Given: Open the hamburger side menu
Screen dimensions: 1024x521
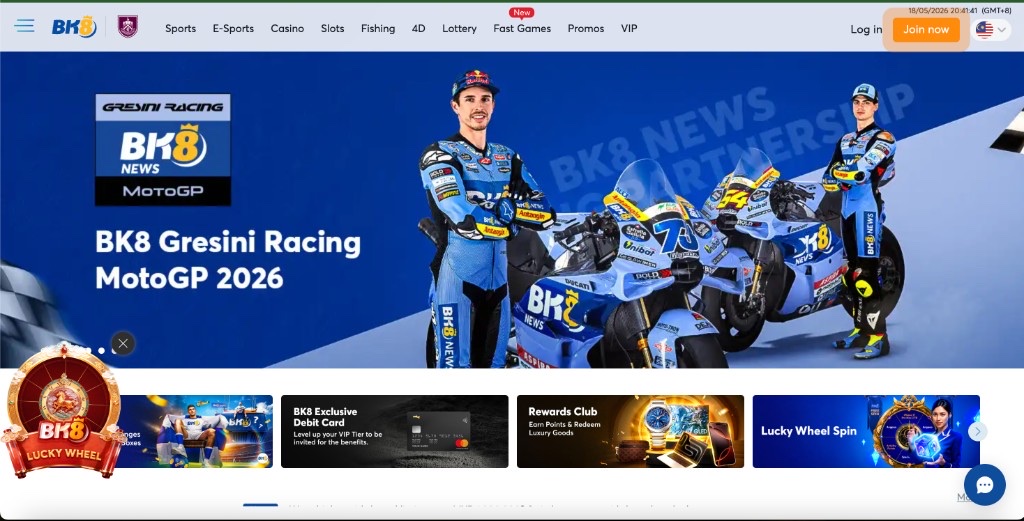Looking at the screenshot, I should [25, 26].
